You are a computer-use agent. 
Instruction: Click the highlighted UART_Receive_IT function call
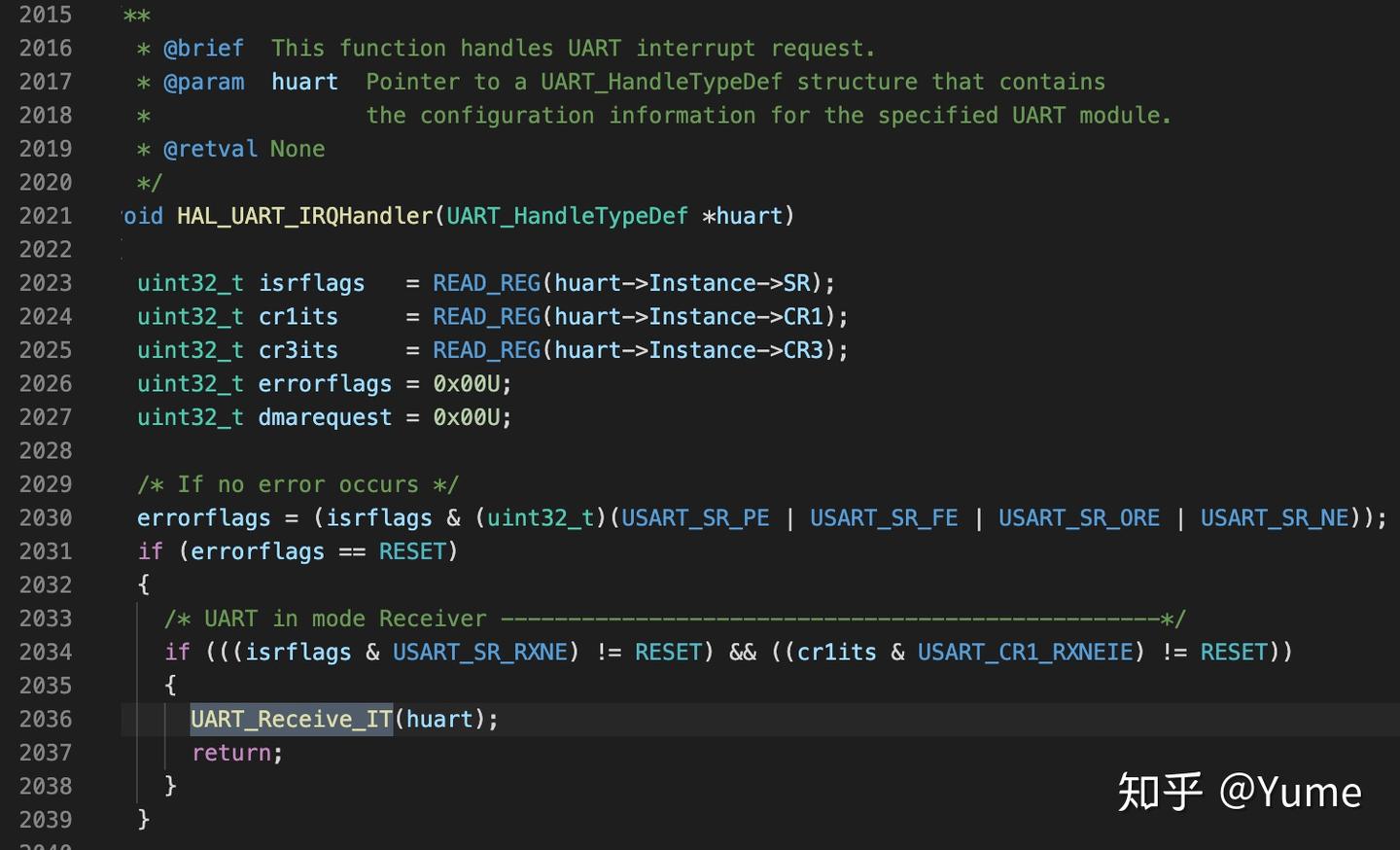291,720
